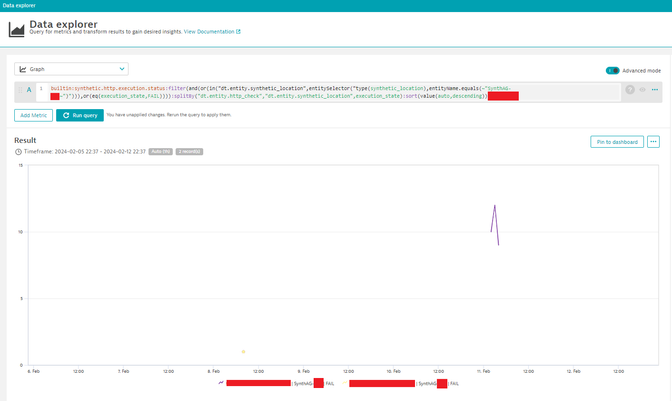
Task: Click into the metric query code editor
Action: [x=300, y=92]
